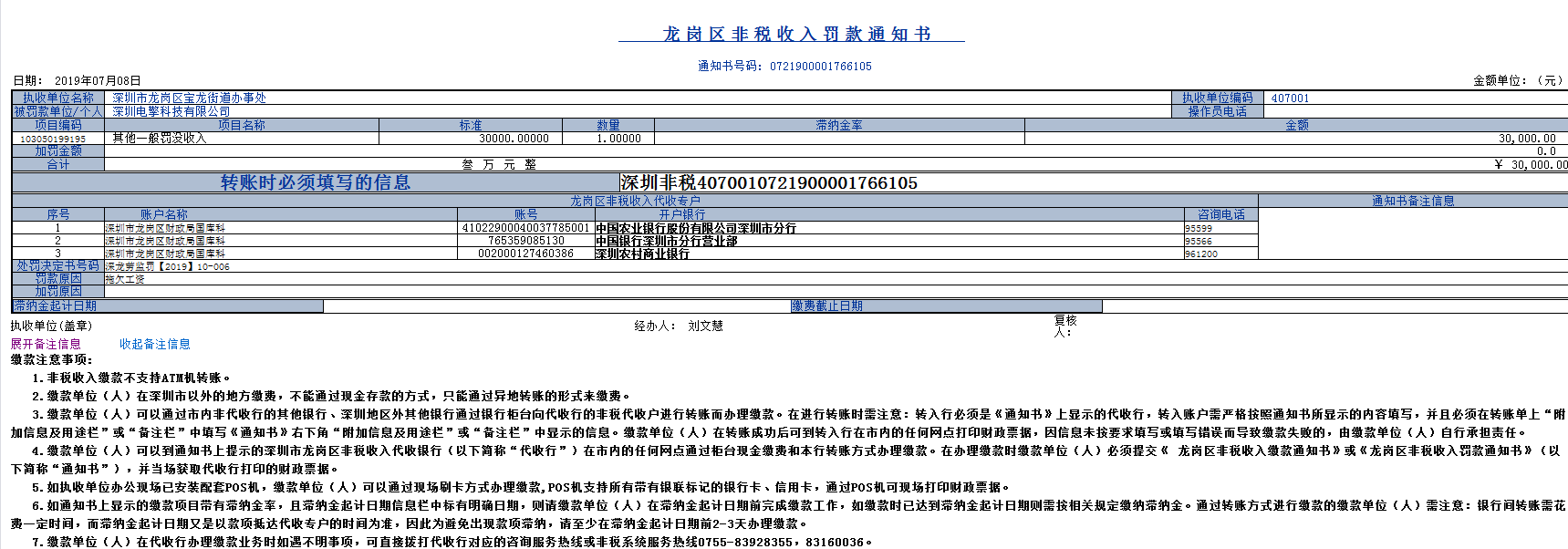Click the total amount ¥ 30,000.00

(1531, 165)
